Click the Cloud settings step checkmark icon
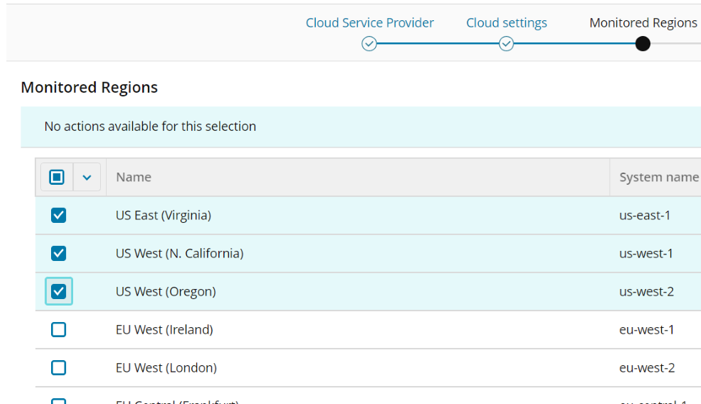 pos(506,44)
